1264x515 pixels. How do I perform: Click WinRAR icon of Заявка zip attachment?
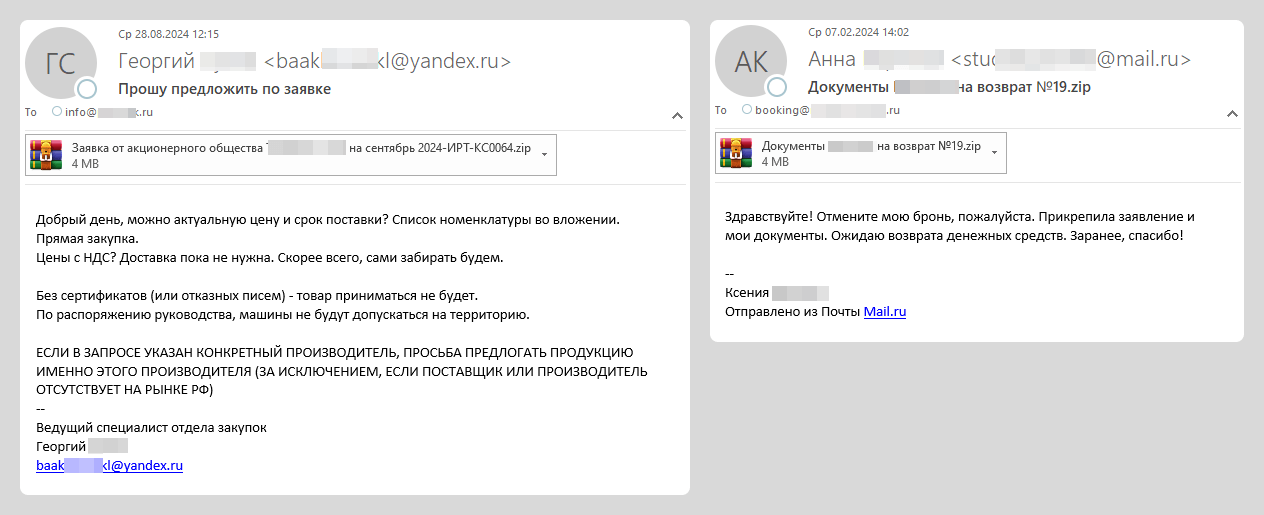point(46,154)
